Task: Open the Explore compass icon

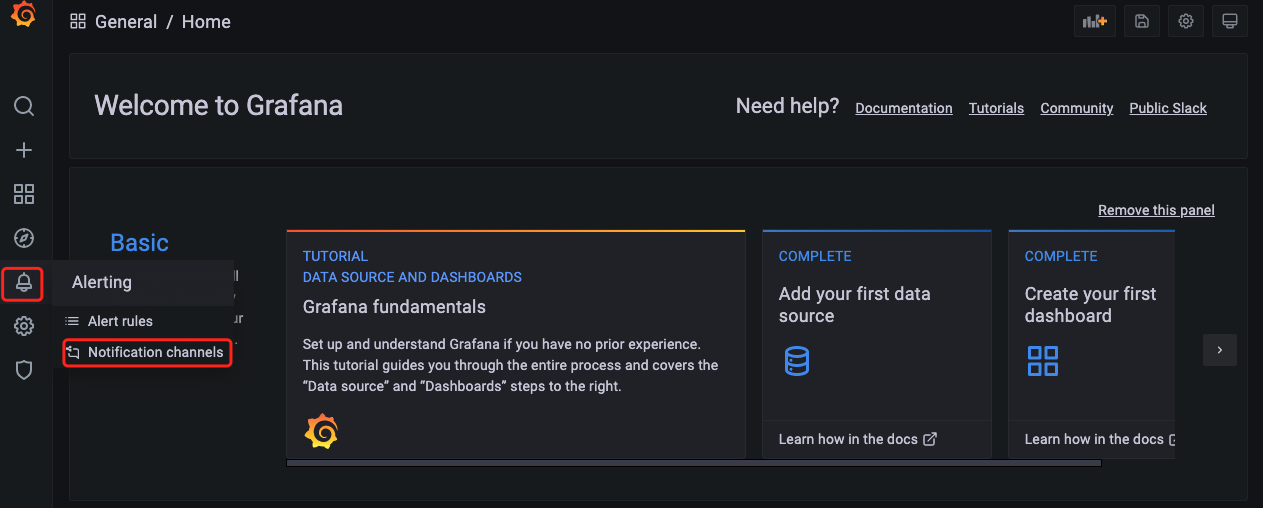Action: tap(24, 238)
